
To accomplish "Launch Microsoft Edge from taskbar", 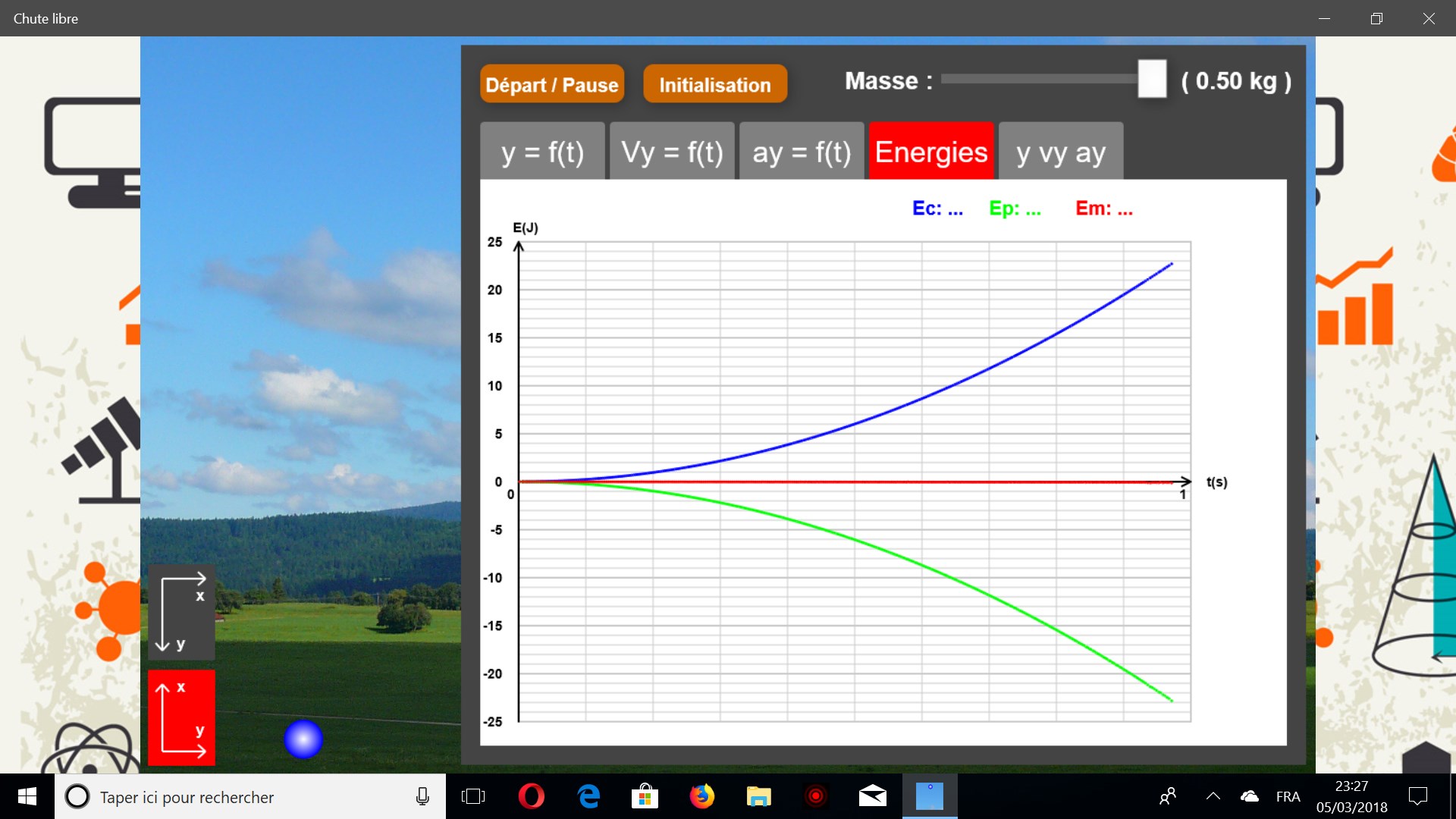I will [x=588, y=796].
